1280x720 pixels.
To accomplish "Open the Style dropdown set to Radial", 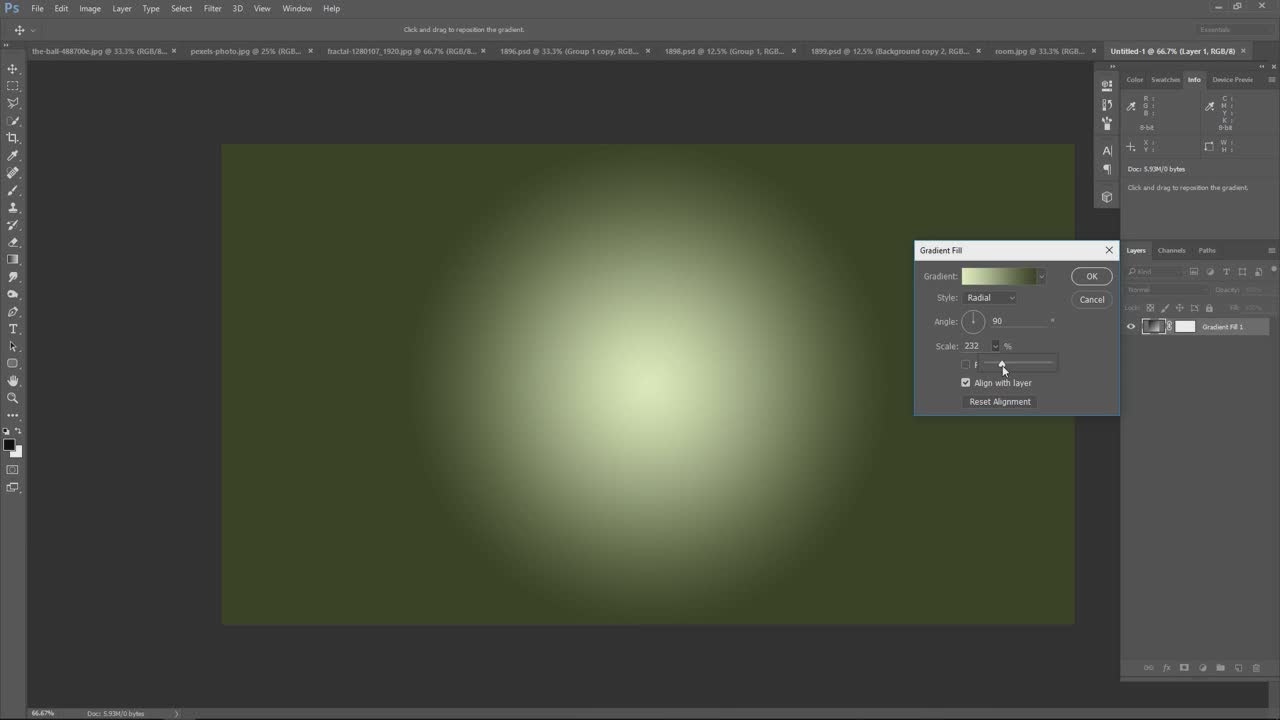I will pos(990,298).
